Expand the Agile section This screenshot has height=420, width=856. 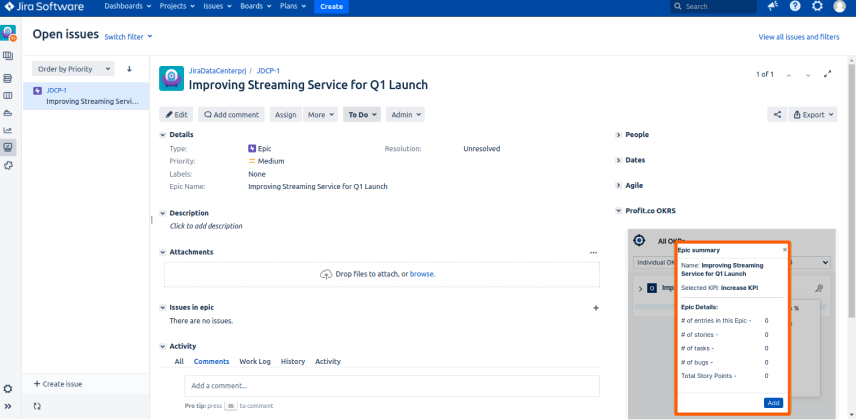coord(619,186)
